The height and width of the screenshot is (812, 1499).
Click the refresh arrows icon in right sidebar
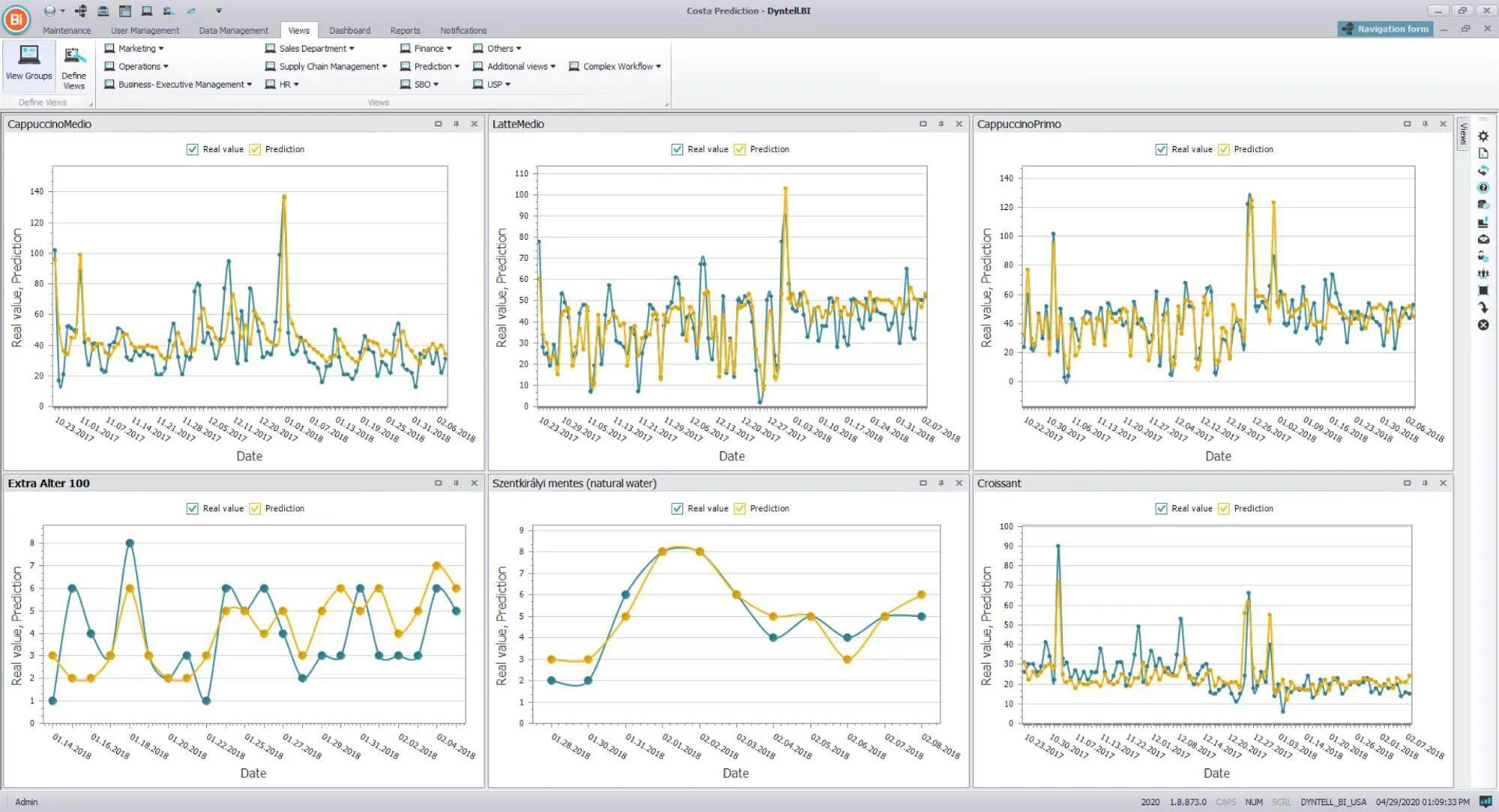(x=1483, y=170)
